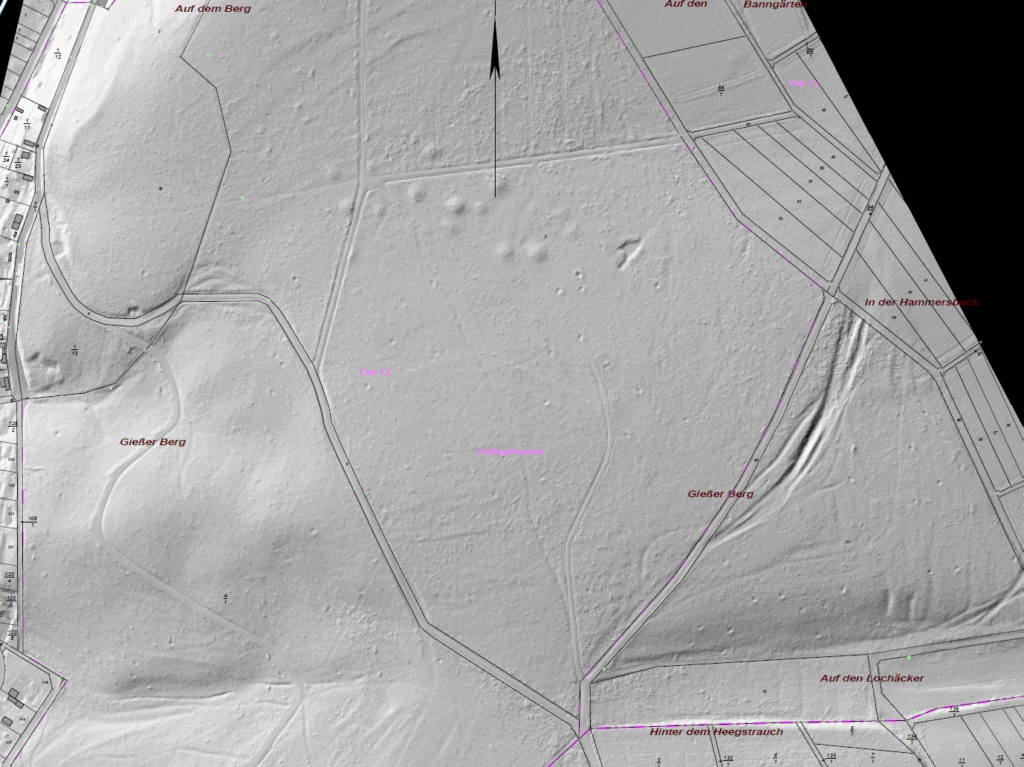
Task: Click the 'Auf den Lochäcker' label
Action: pyautogui.click(x=871, y=678)
